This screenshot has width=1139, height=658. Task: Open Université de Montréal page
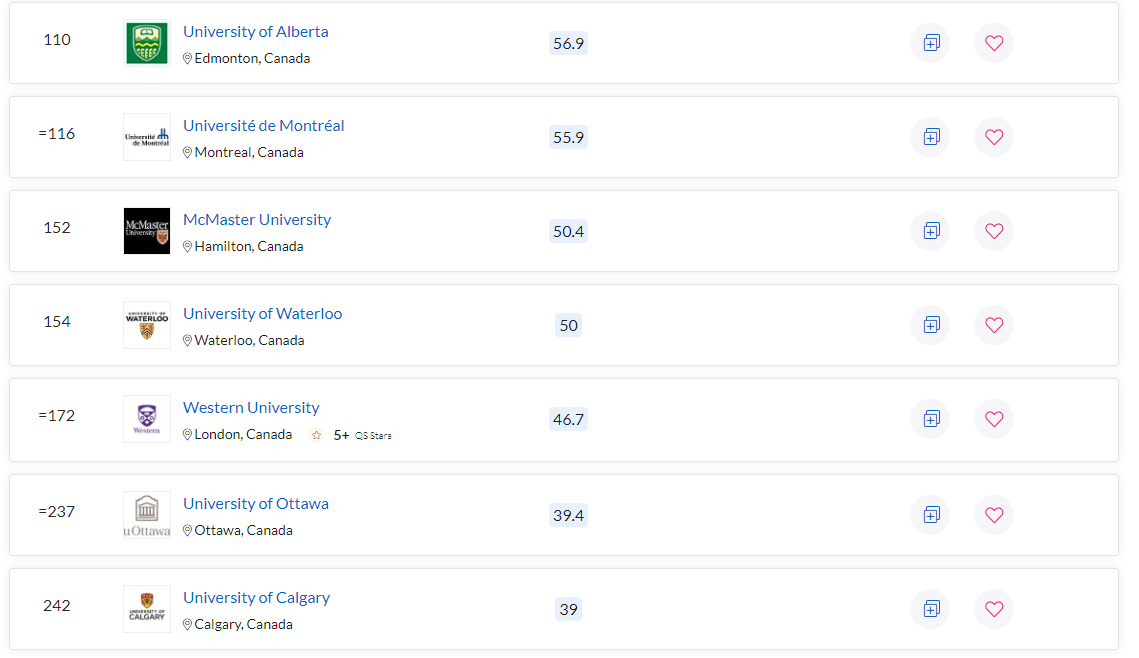pos(264,126)
